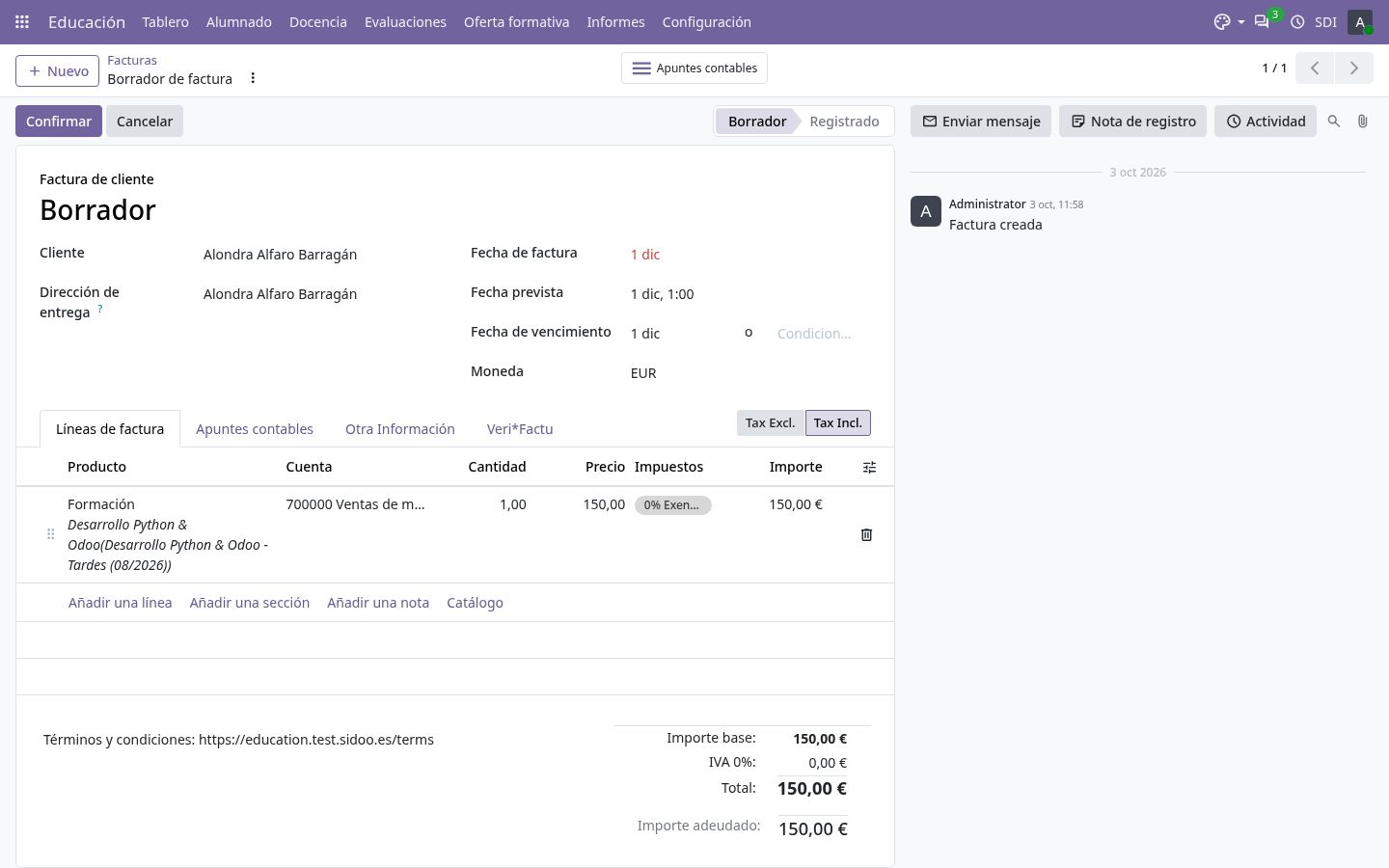
Task: Switch to the Otra Información tab
Action: tap(400, 429)
